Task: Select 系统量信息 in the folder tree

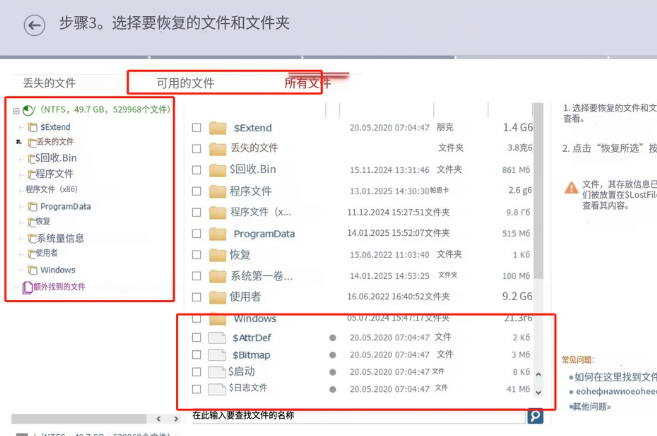Action: pyautogui.click(x=61, y=238)
